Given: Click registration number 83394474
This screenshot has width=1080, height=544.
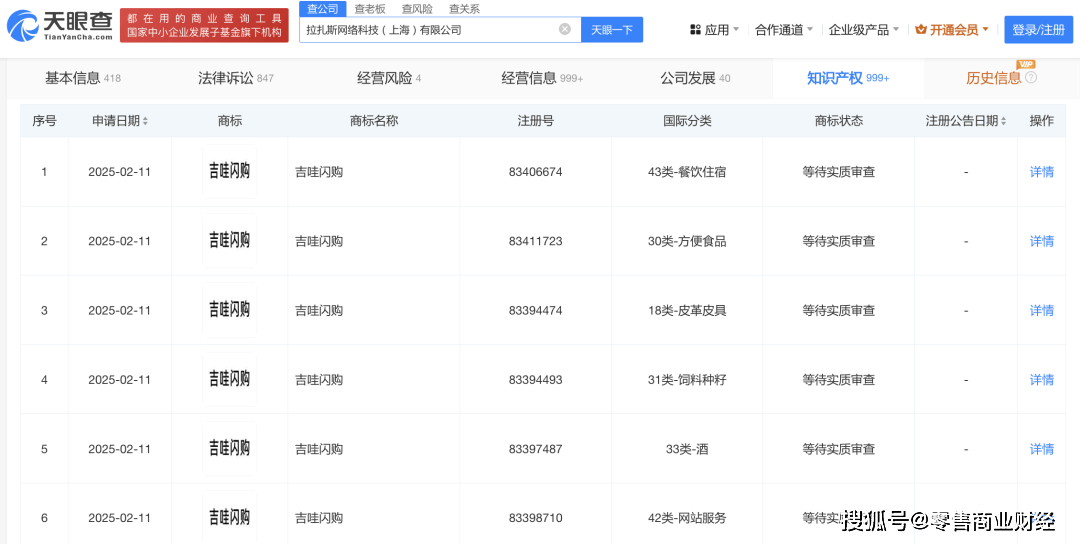Looking at the screenshot, I should pyautogui.click(x=535, y=311).
